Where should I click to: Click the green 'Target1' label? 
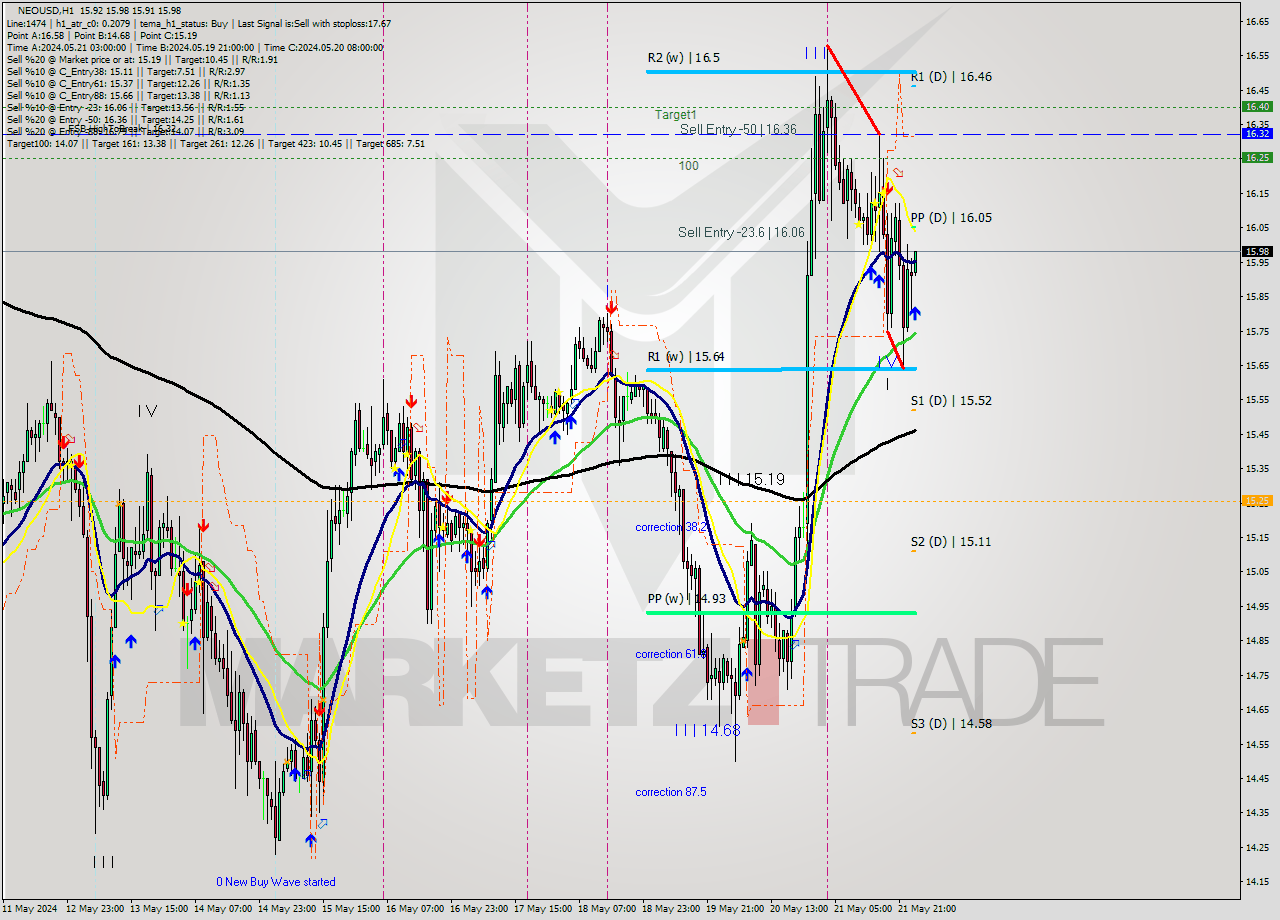(x=676, y=115)
